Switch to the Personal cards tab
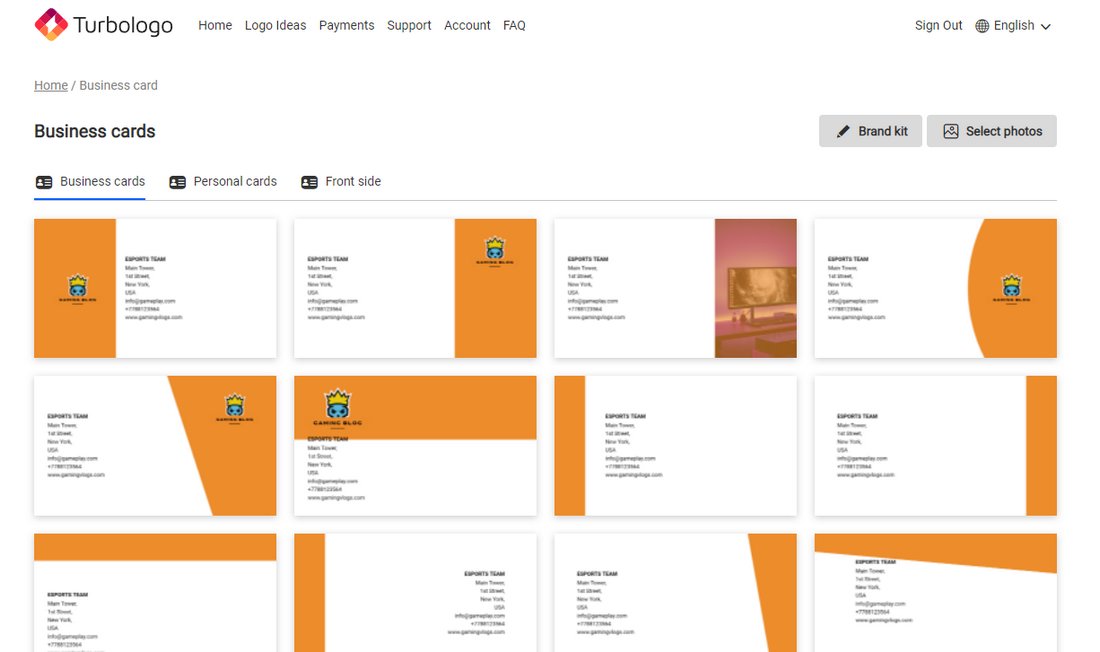 click(223, 182)
